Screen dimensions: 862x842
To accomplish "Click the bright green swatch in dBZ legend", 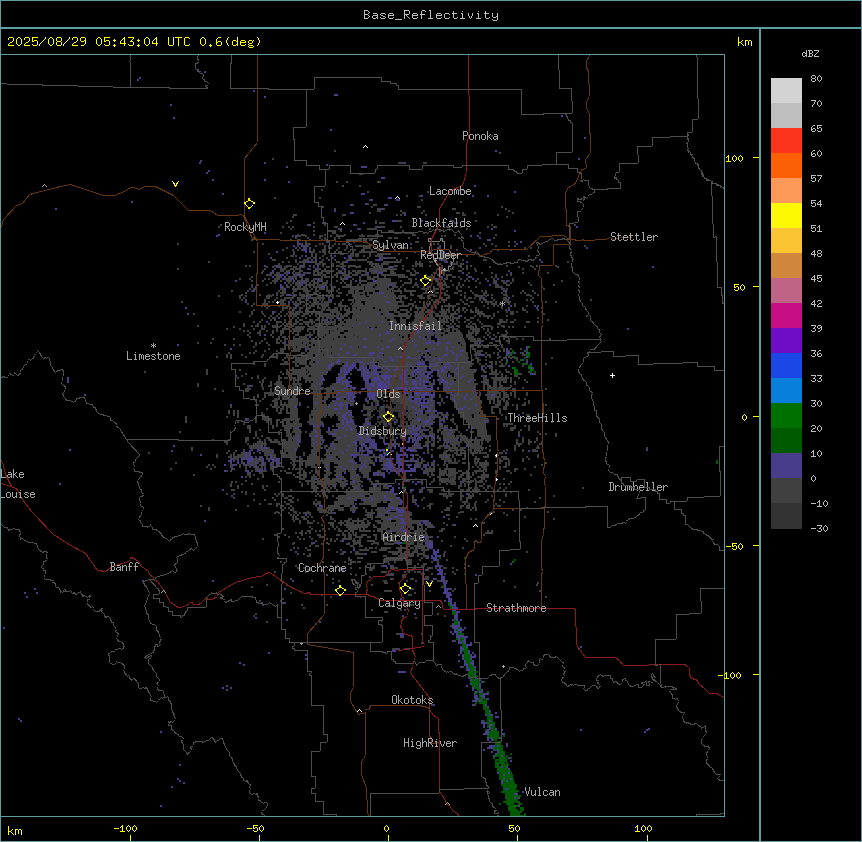I will 786,416.
